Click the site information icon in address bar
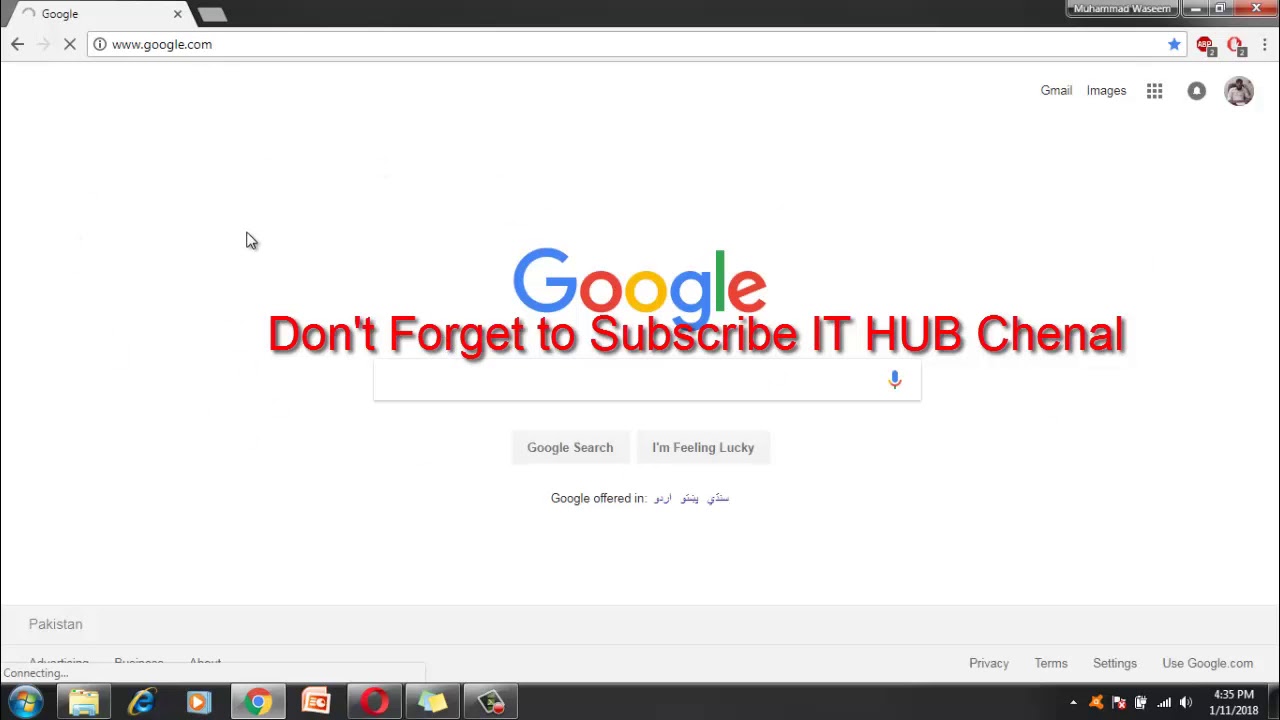This screenshot has width=1280, height=720. coord(100,44)
